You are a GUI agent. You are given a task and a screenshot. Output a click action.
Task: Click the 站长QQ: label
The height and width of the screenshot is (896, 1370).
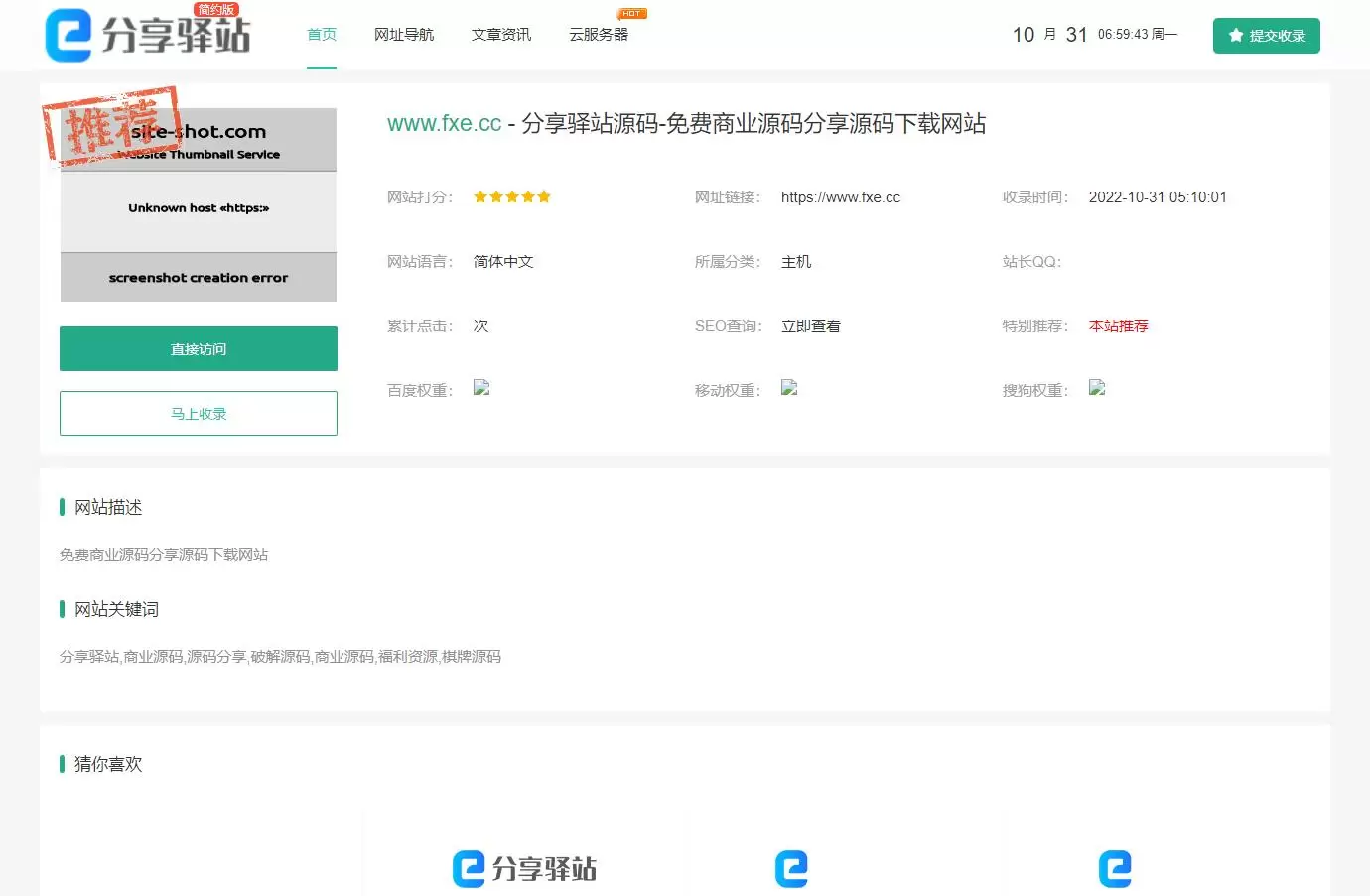[x=1031, y=262]
